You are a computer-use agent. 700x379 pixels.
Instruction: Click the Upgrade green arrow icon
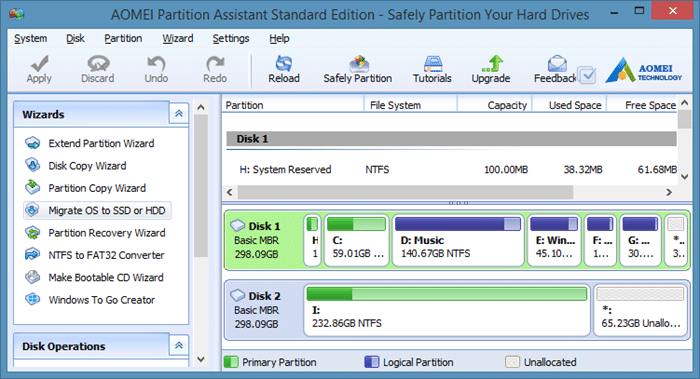(x=493, y=63)
